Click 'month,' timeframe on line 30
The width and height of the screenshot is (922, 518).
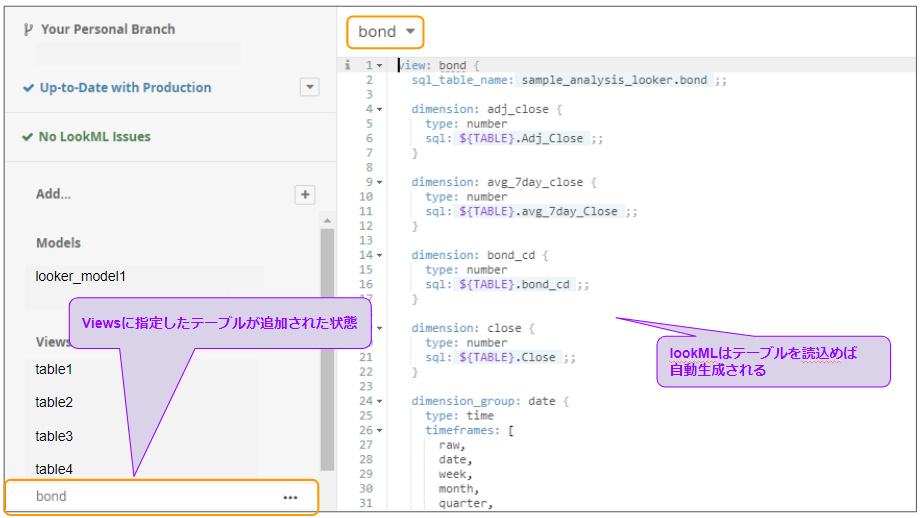pyautogui.click(x=459, y=489)
